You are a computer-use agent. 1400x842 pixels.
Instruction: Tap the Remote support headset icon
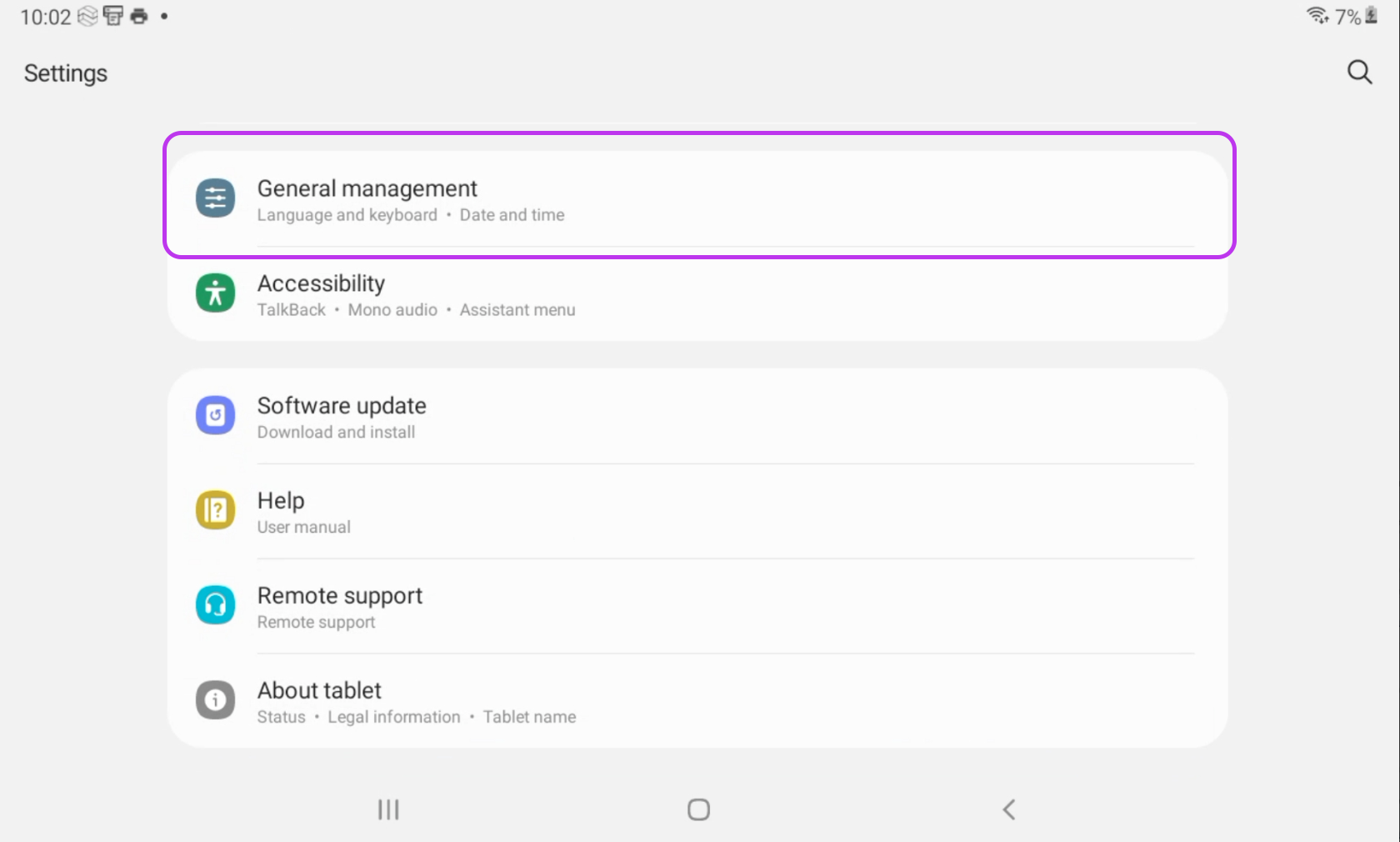[215, 605]
